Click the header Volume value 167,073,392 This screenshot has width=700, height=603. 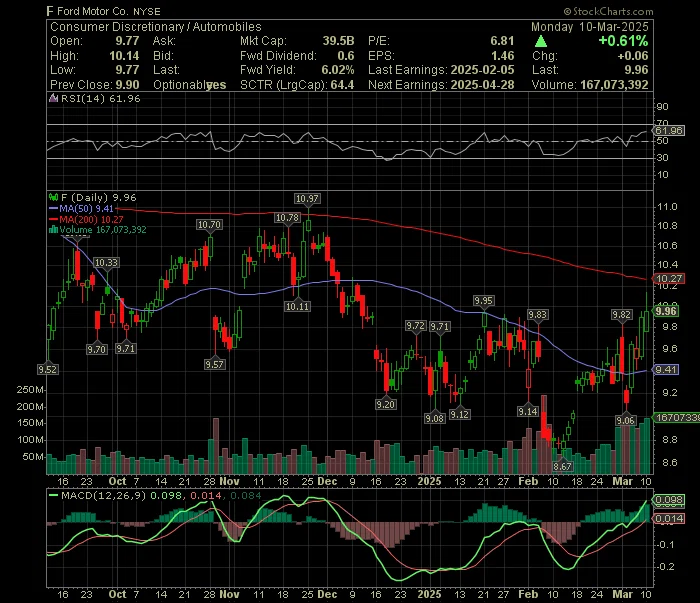[x=614, y=85]
